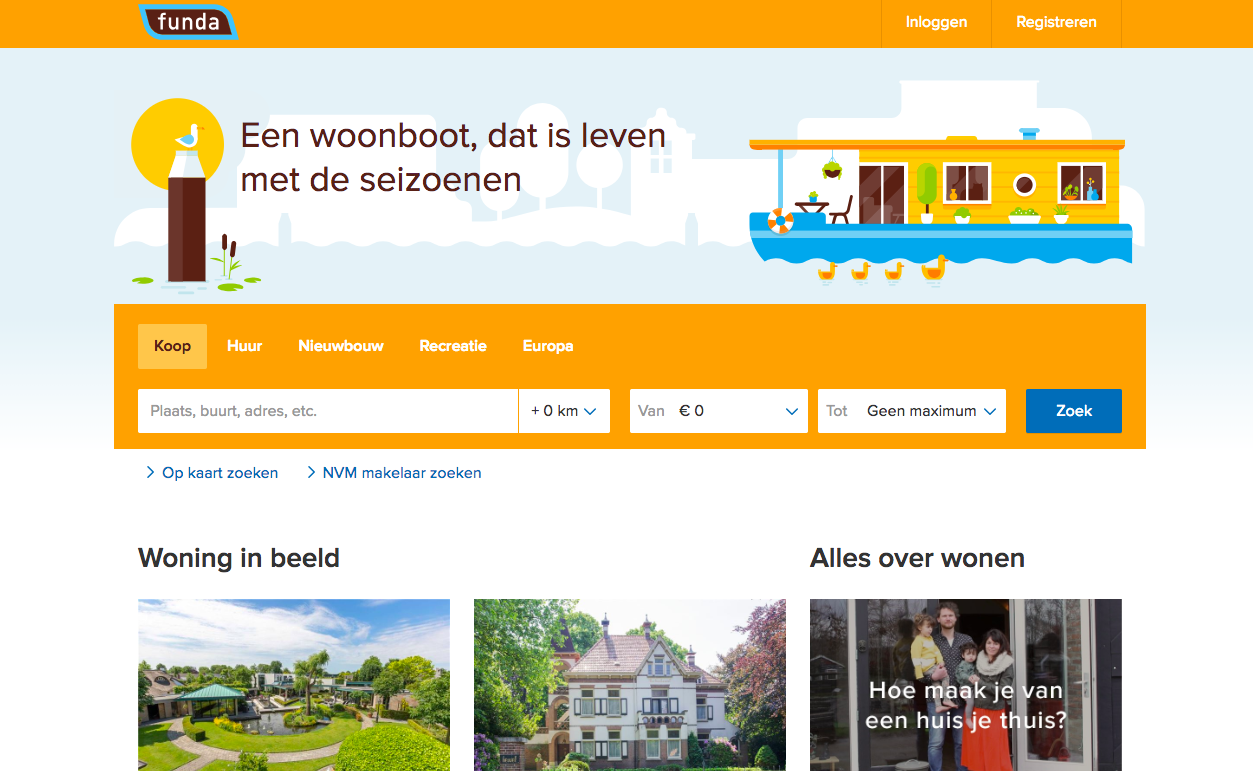Open the garden pond property thumbnail
Screen dimensions: 1253x771
294,685
